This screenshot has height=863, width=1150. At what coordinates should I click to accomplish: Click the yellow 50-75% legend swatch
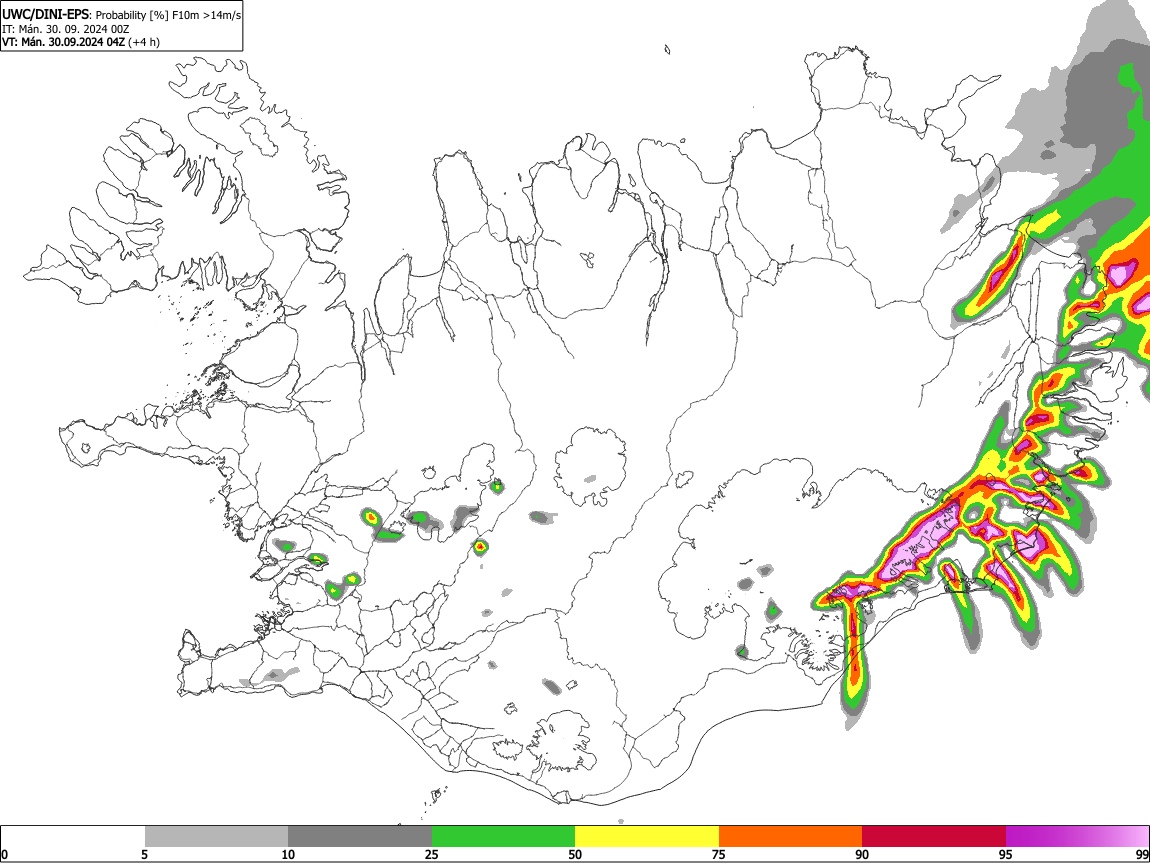(647, 837)
